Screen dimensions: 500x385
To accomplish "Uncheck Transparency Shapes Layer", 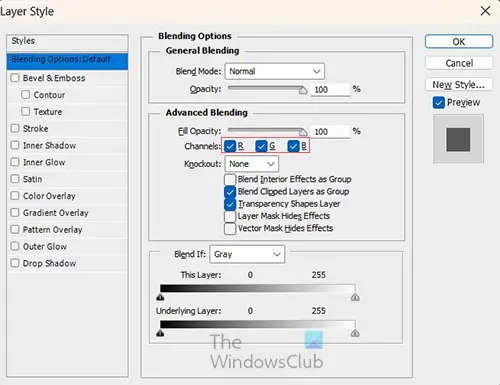I will pyautogui.click(x=230, y=204).
